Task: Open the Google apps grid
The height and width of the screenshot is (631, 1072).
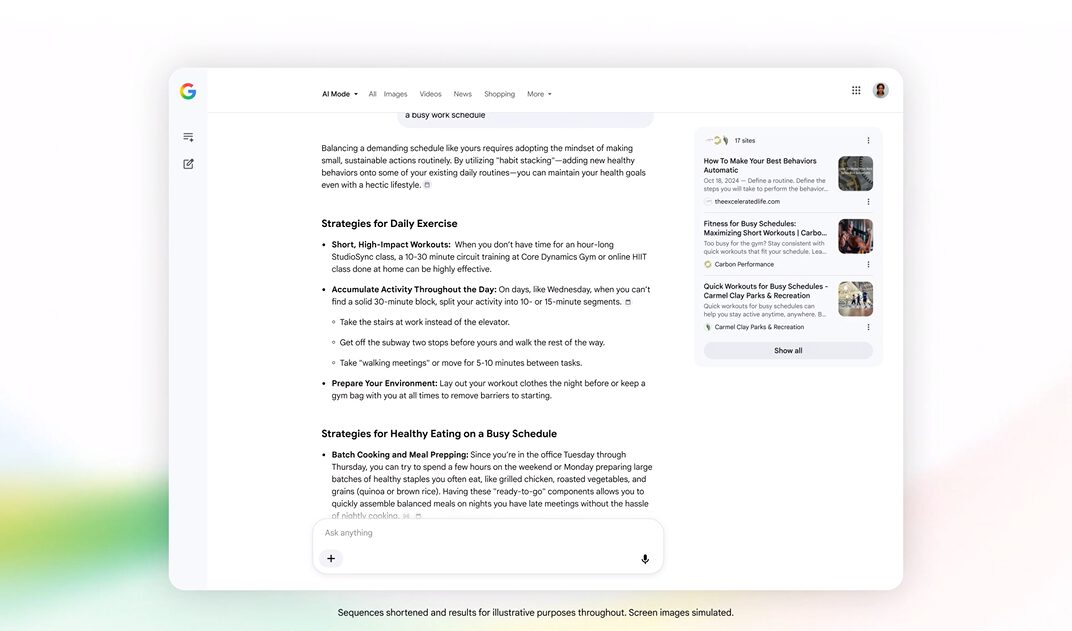Action: click(x=856, y=90)
